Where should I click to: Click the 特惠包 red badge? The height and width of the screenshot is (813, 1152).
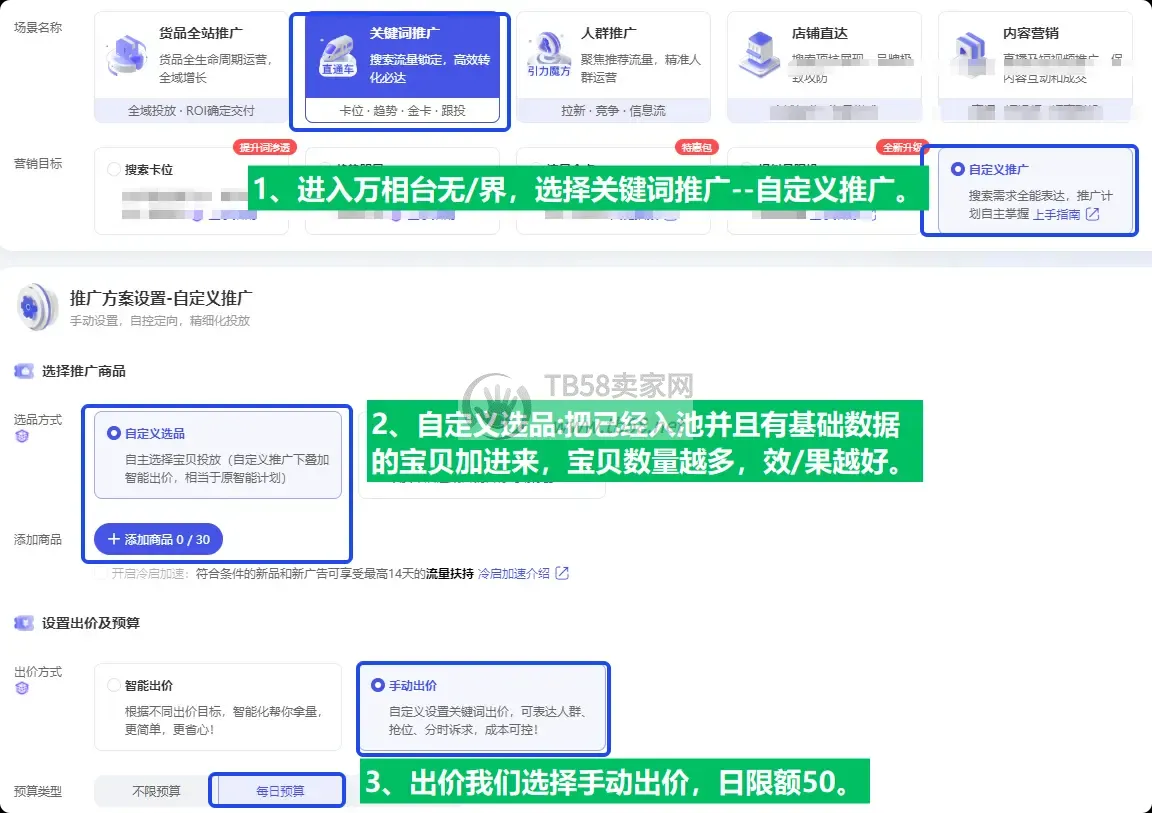coord(696,148)
